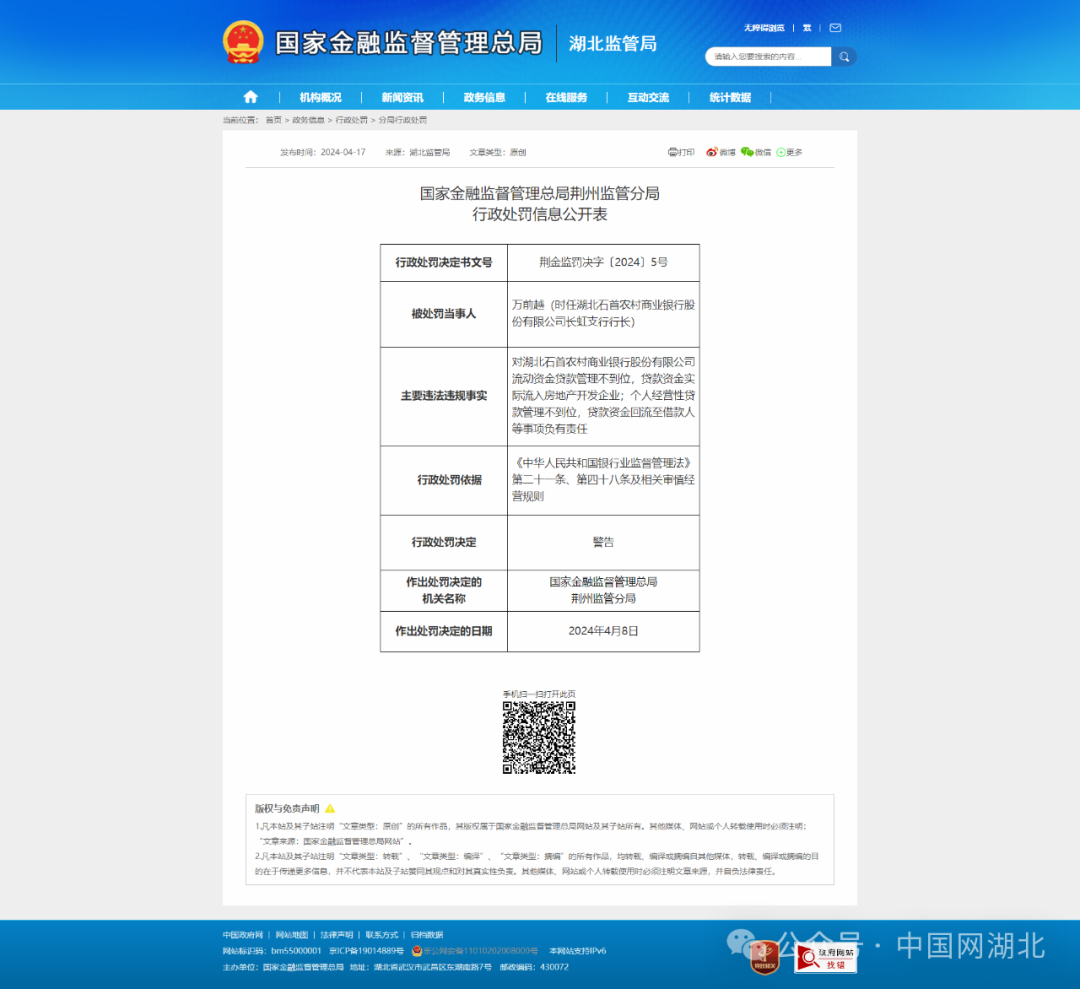
Task: Go to the home page via house icon
Action: click(x=251, y=96)
